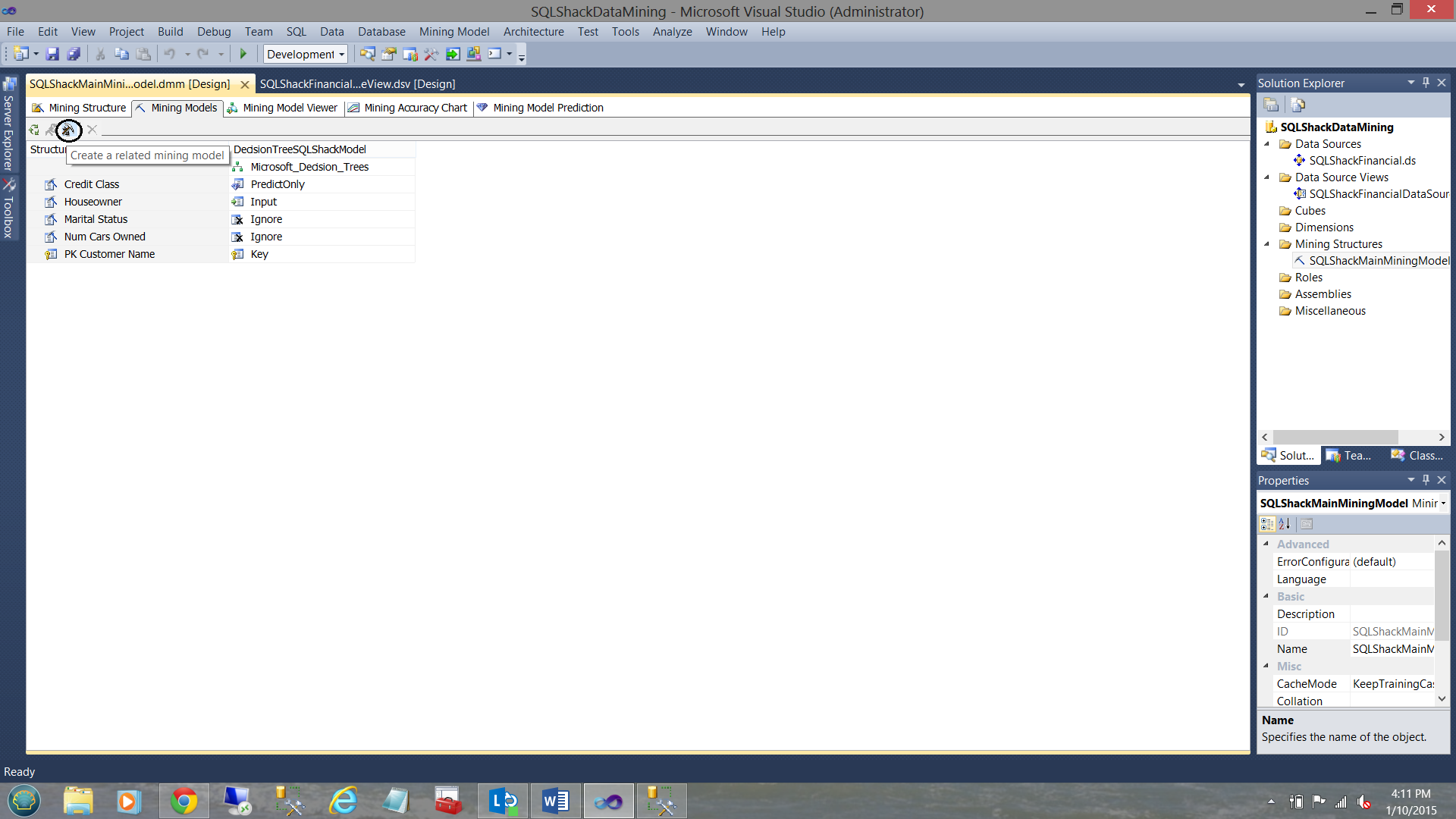Screen dimensions: 1456x819
Task: Click the Deploy toolbar icon with green arrow
Action: tap(453, 54)
